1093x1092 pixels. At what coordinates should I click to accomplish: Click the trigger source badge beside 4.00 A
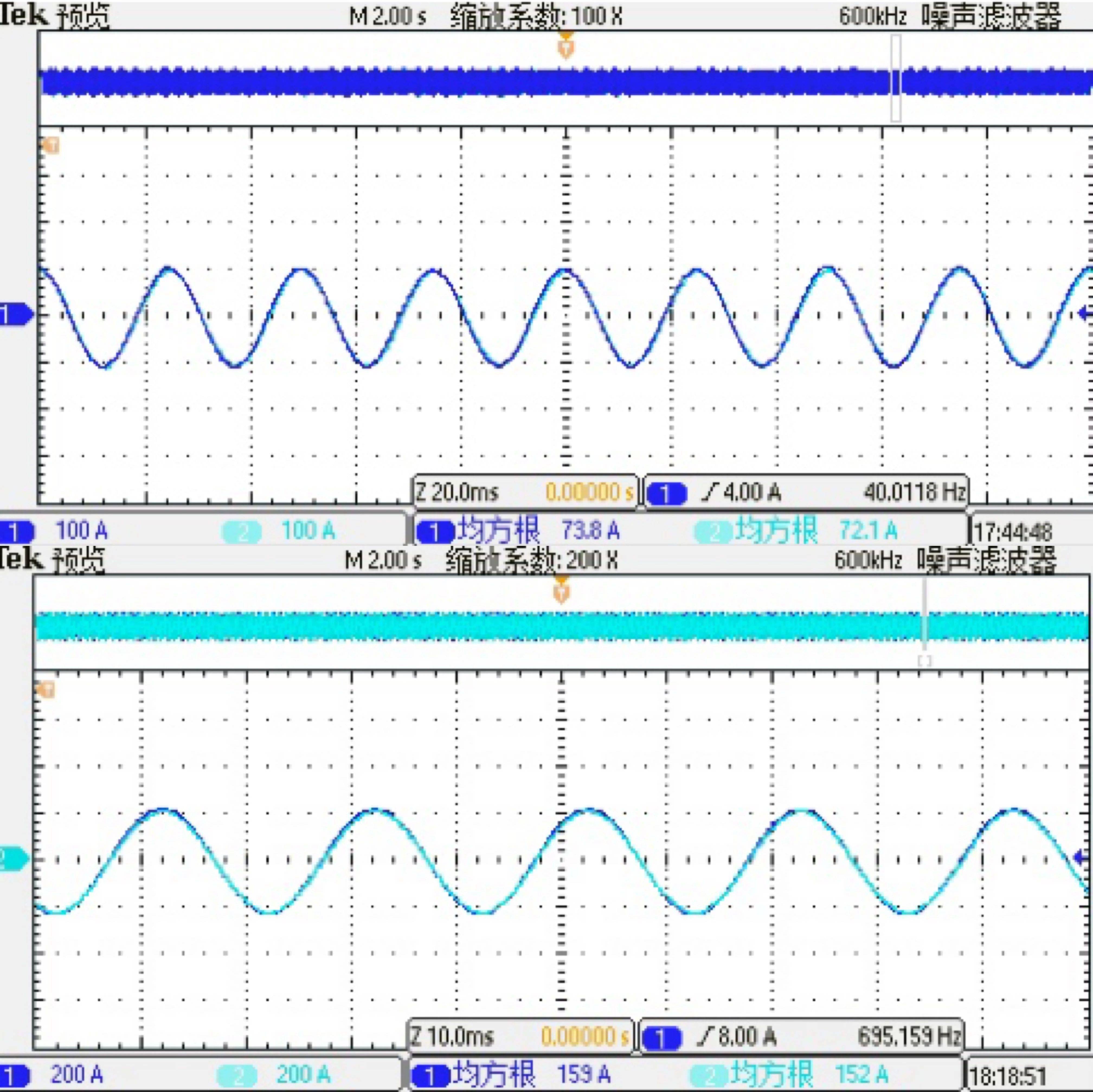pyautogui.click(x=666, y=493)
